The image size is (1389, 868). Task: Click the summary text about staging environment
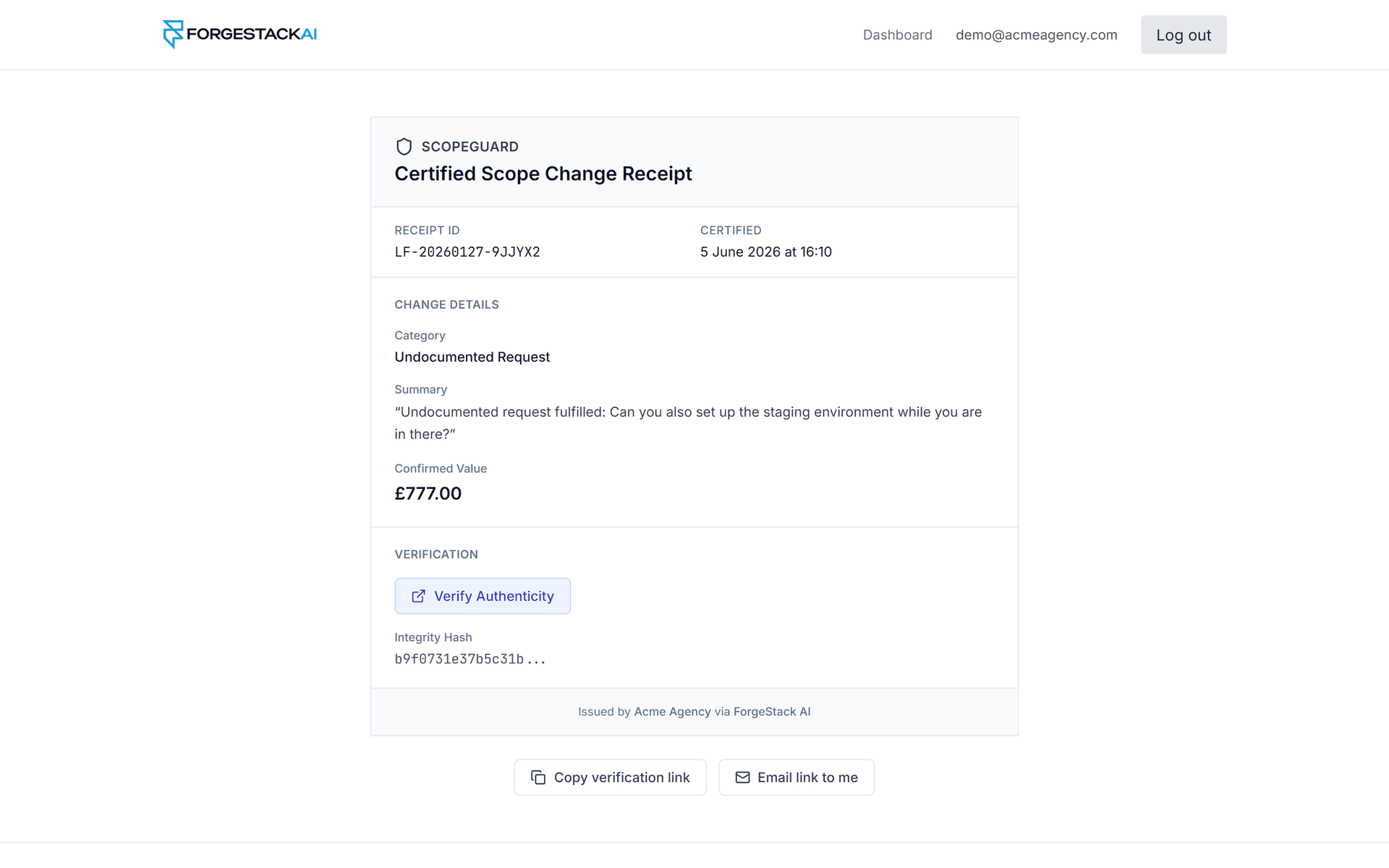point(688,423)
